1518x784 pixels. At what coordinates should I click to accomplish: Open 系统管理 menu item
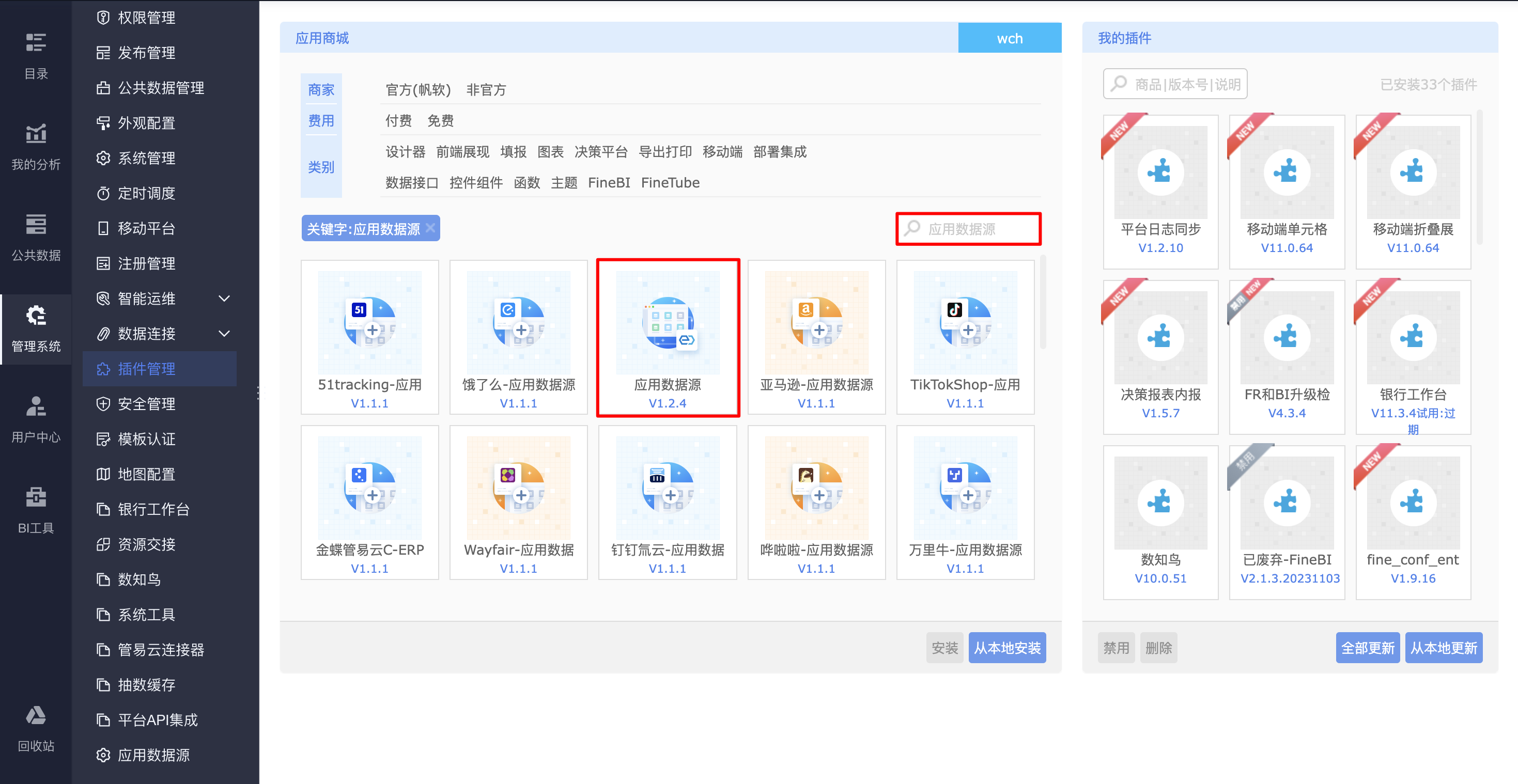tap(146, 158)
